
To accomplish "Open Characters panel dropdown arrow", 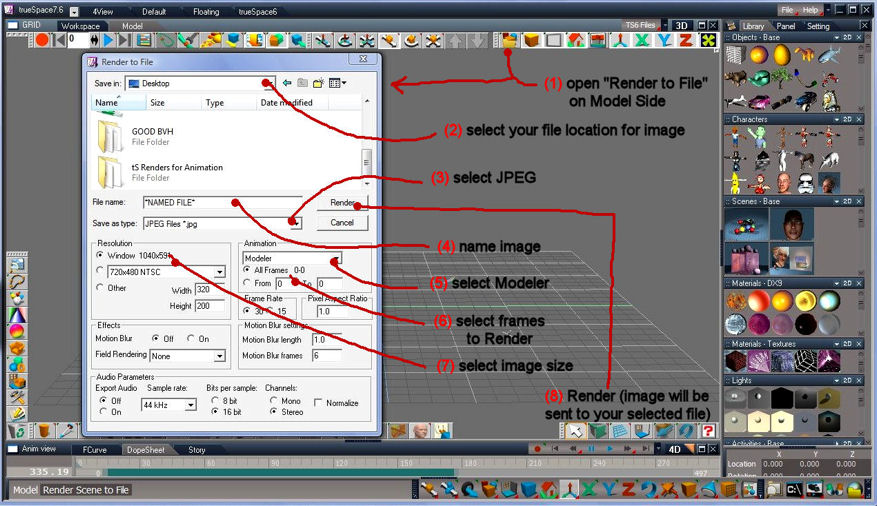I will pos(837,120).
